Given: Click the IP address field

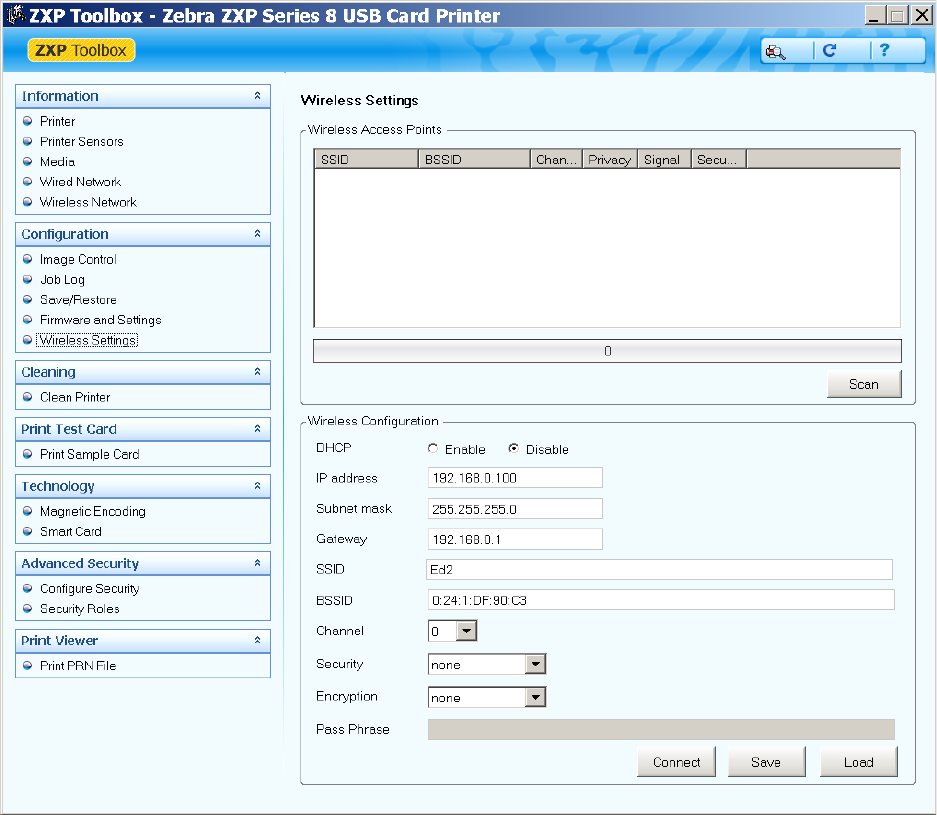Looking at the screenshot, I should pyautogui.click(x=515, y=478).
